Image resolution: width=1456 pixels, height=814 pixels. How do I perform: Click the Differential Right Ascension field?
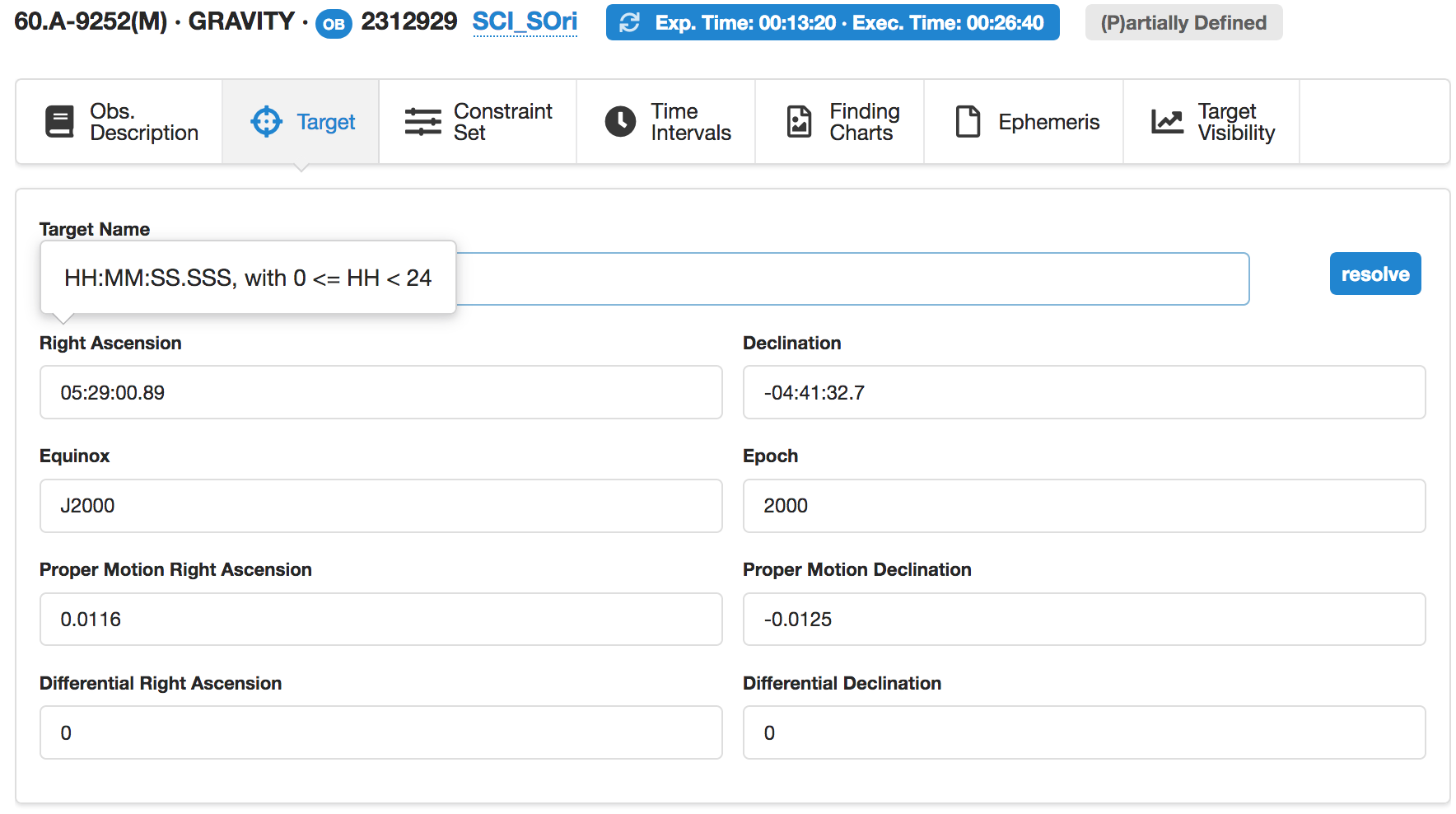[x=380, y=733]
